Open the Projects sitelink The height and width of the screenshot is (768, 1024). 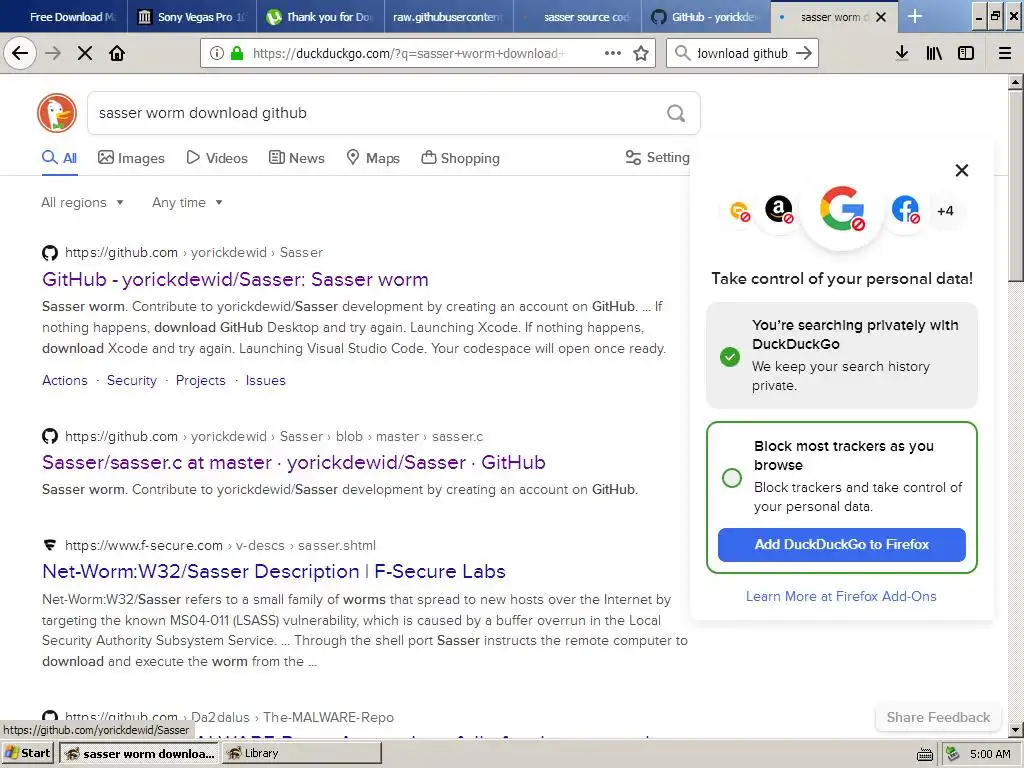tap(200, 380)
